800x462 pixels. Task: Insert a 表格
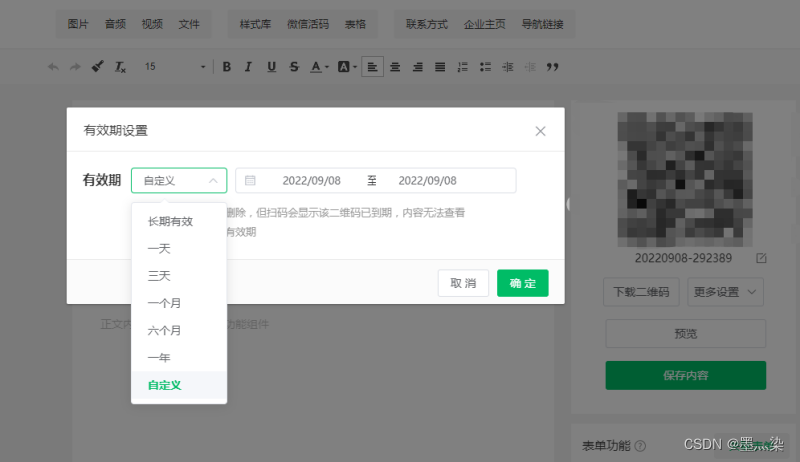point(355,24)
